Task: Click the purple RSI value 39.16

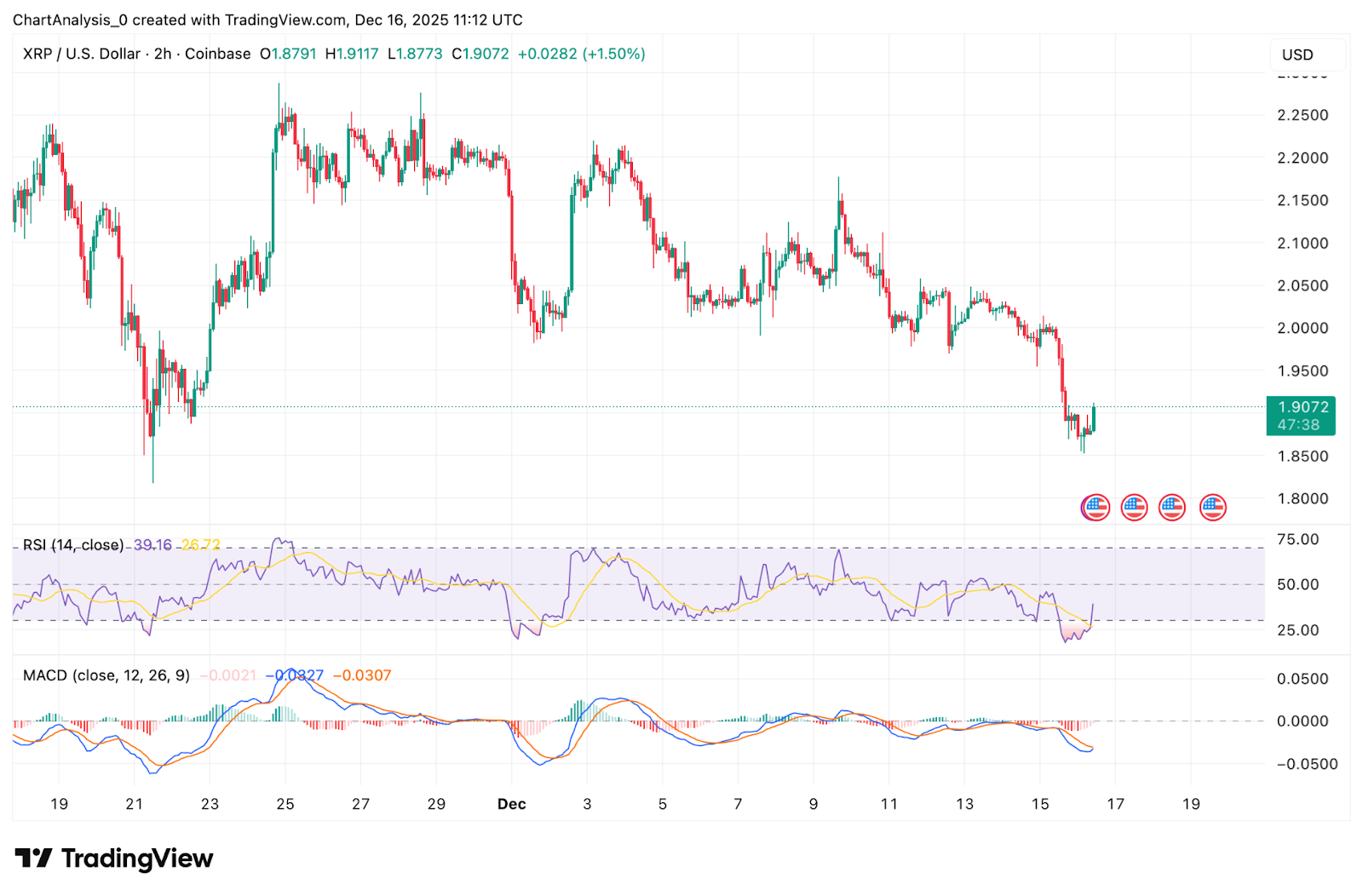Action: [x=152, y=545]
